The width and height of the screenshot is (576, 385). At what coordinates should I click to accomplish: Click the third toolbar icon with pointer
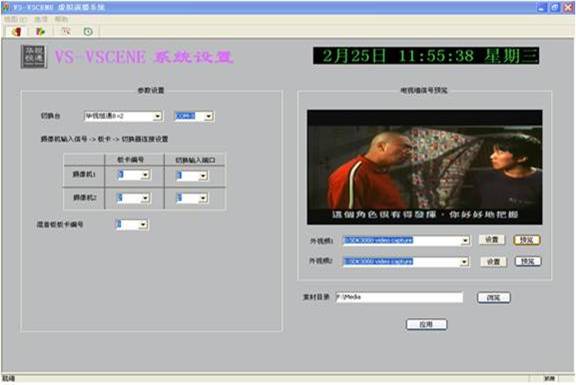coord(66,31)
